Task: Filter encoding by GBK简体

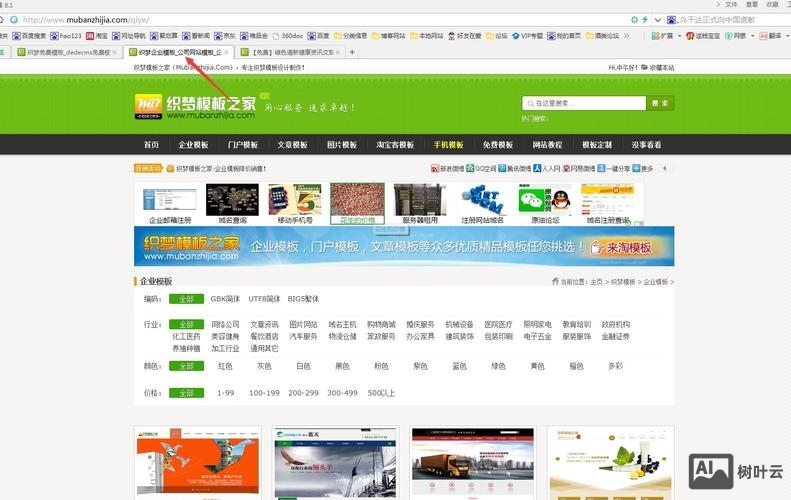Action: 225,299
